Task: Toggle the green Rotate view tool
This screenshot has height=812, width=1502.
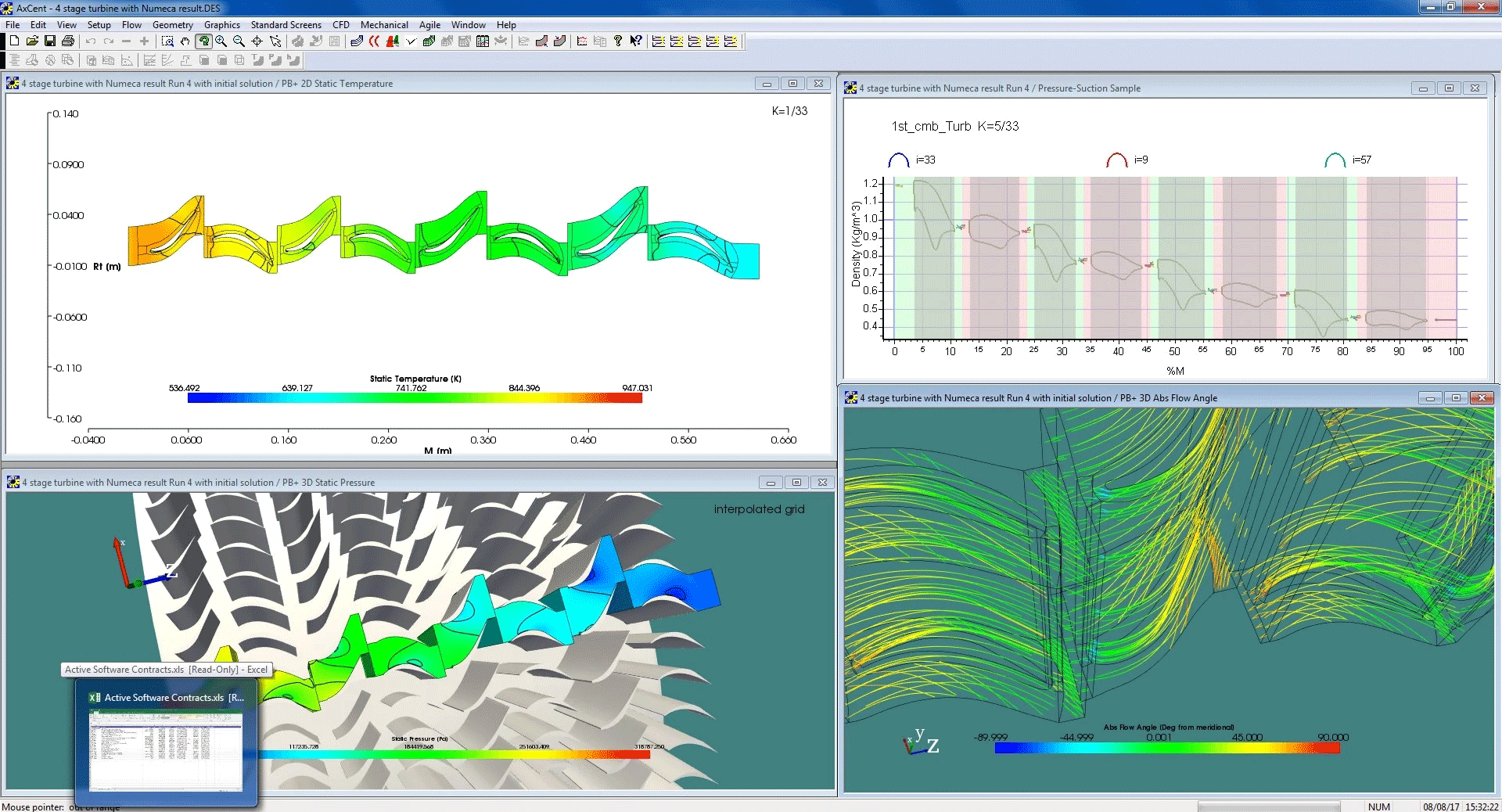Action: (203, 41)
